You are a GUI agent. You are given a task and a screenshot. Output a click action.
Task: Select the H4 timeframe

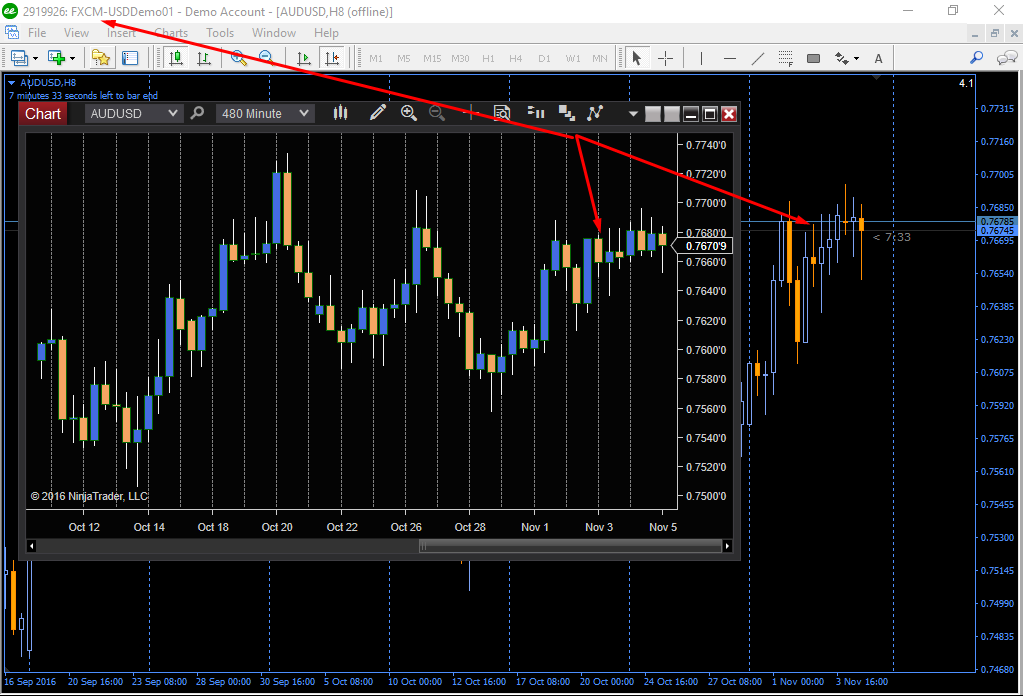(515, 59)
